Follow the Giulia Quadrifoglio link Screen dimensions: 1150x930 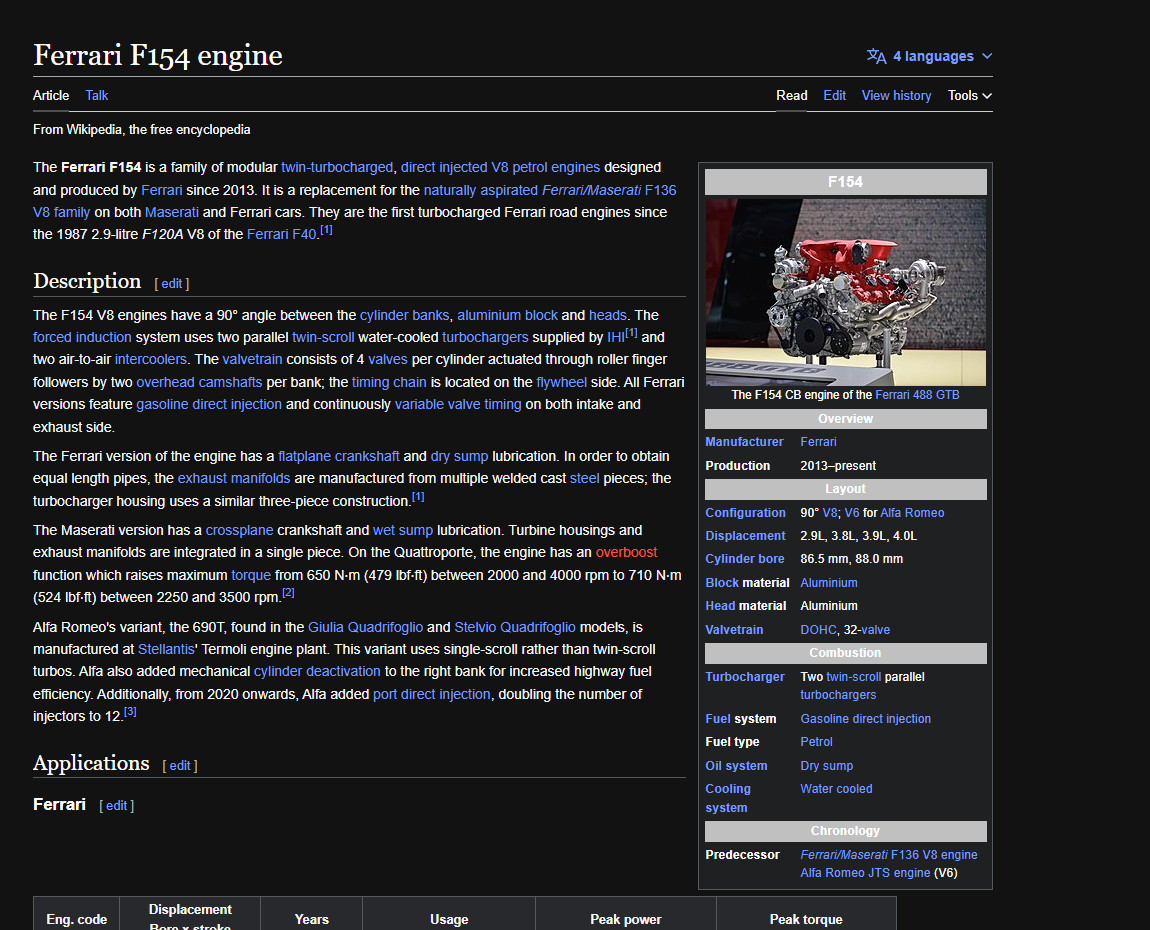point(365,627)
